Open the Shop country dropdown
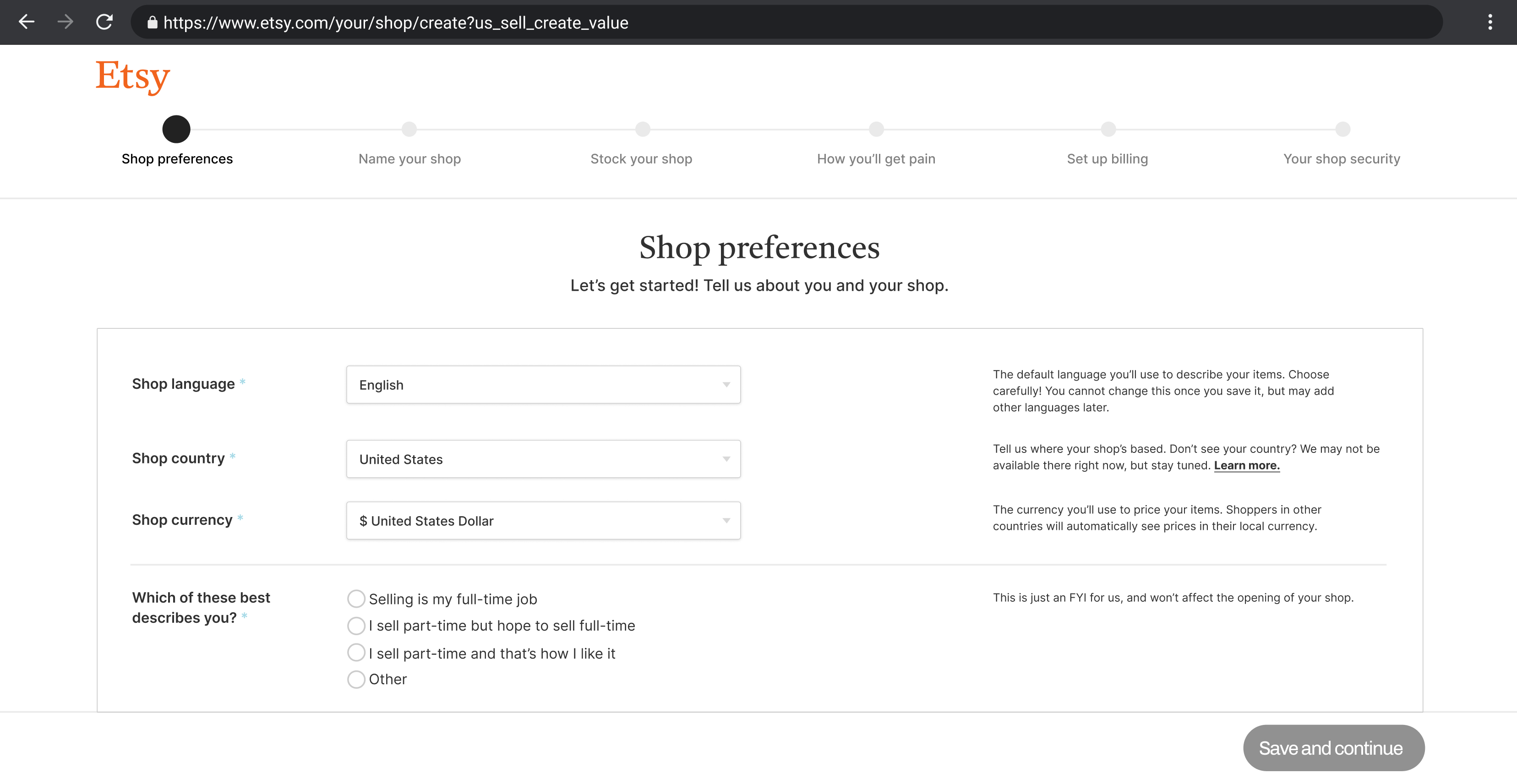The image size is (1517, 784). pos(543,459)
